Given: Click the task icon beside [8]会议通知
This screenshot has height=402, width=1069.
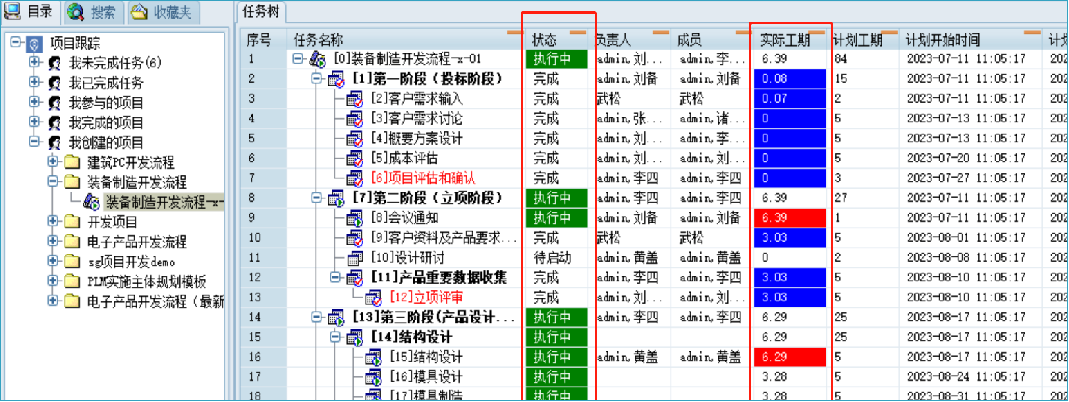Looking at the screenshot, I should [x=355, y=218].
